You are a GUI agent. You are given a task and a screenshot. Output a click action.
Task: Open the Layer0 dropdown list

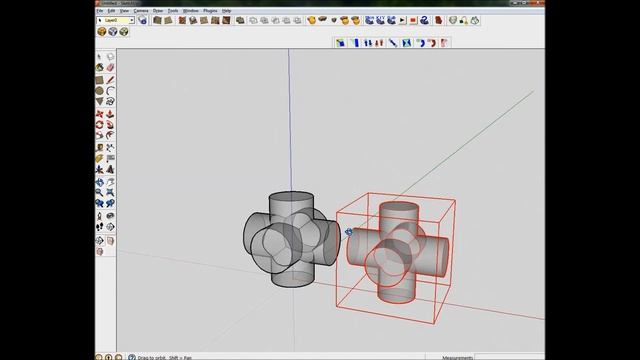point(131,20)
